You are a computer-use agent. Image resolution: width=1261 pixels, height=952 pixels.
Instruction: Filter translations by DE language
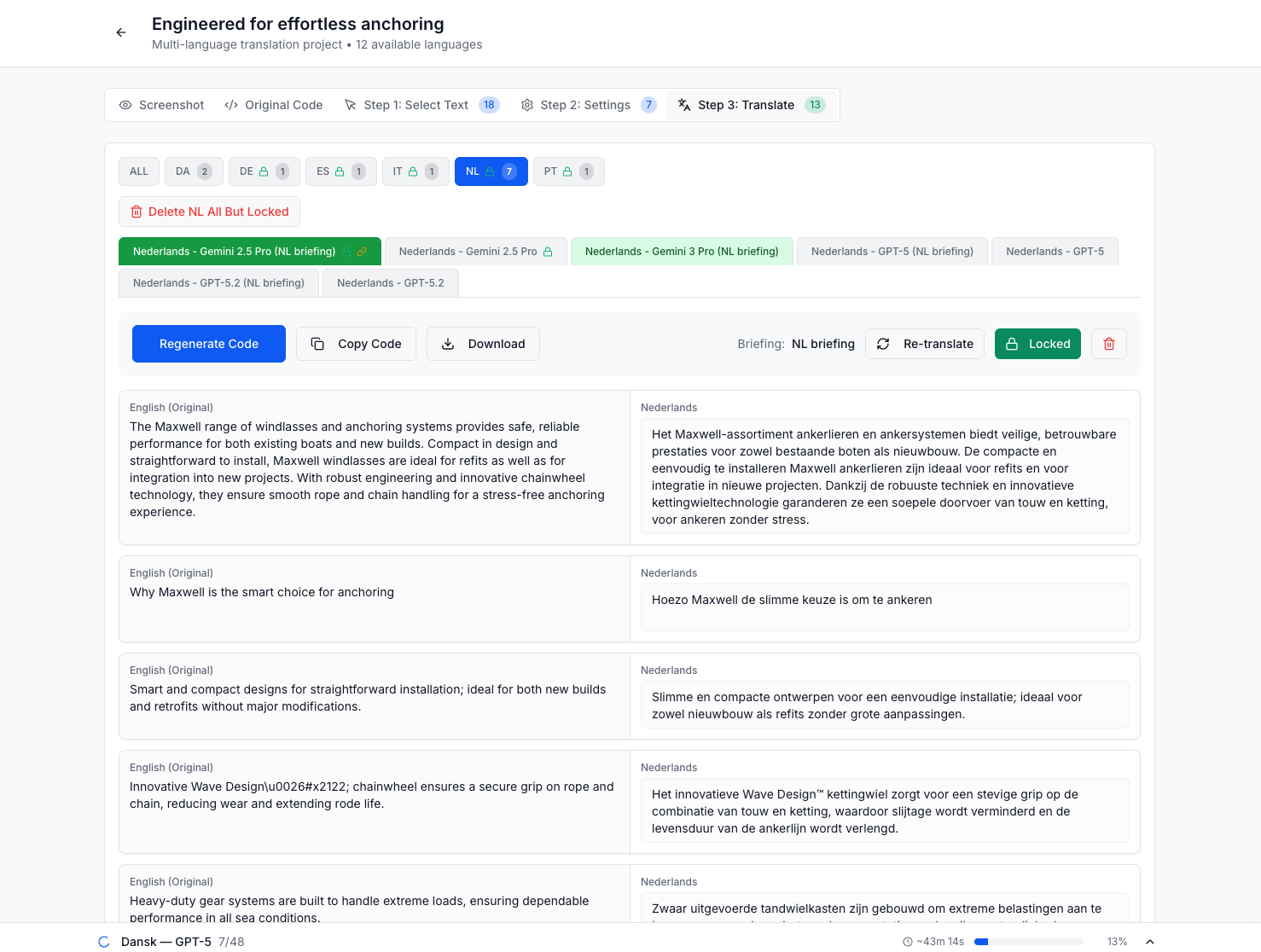264,171
